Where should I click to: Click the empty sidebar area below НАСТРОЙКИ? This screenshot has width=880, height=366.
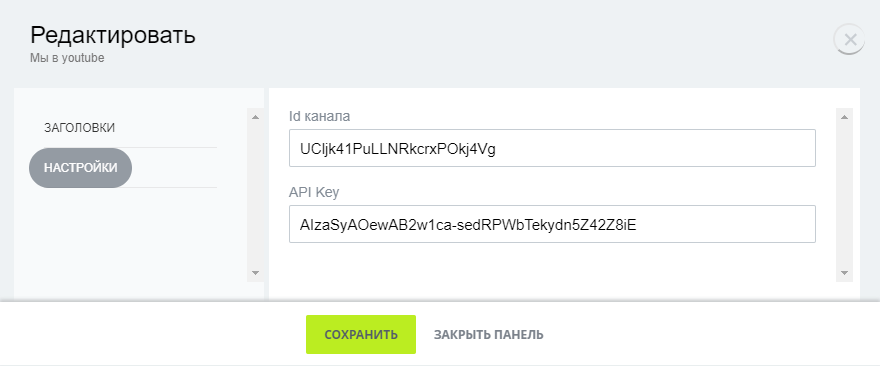129,241
